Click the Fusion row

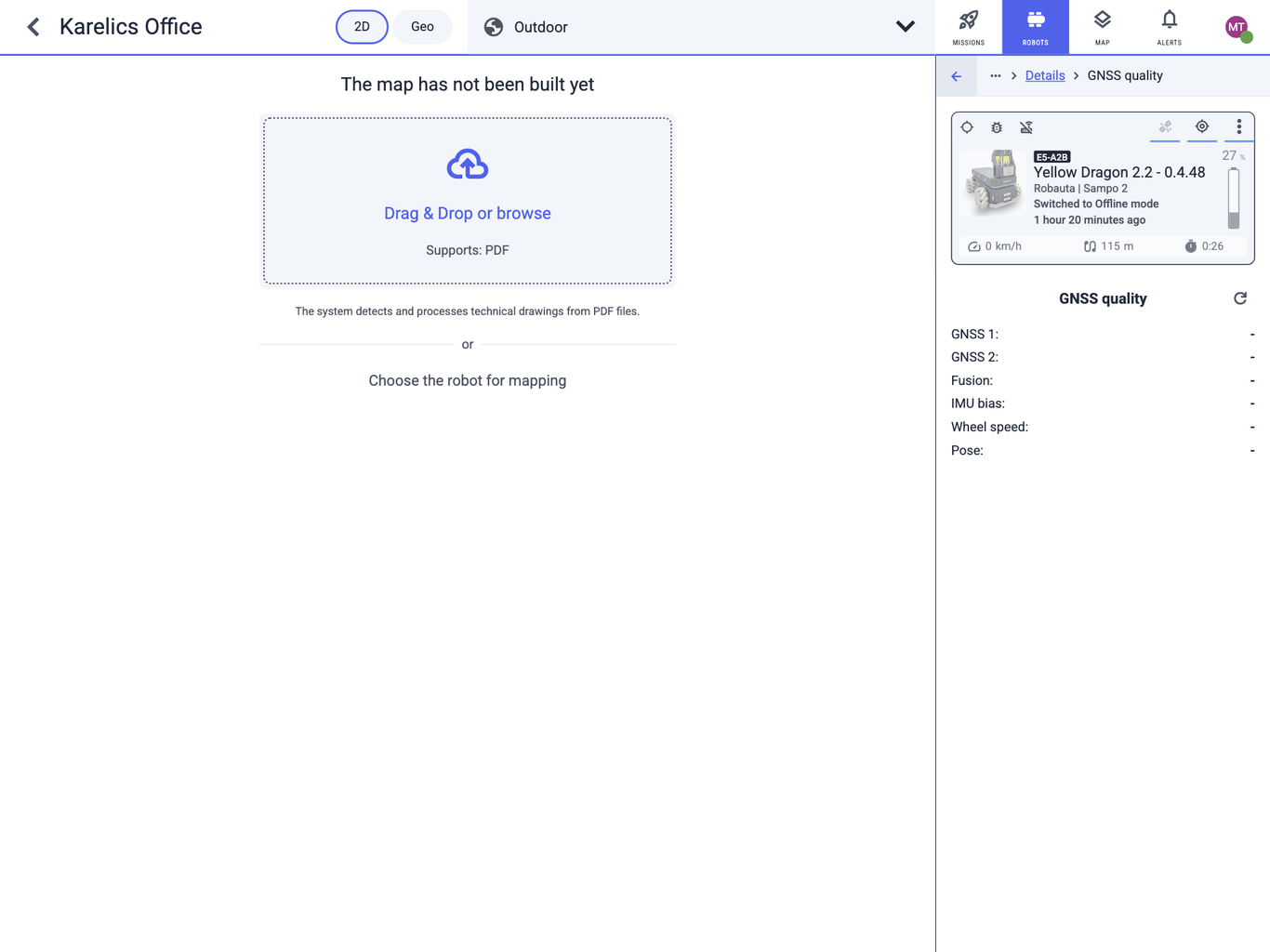tap(1103, 380)
